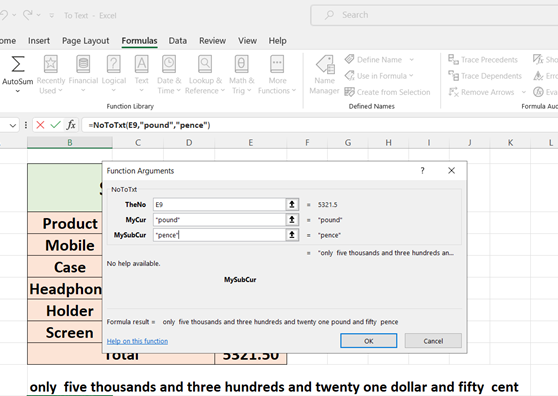Click the Undo icon in the title bar
558x396 pixels.
4,15
